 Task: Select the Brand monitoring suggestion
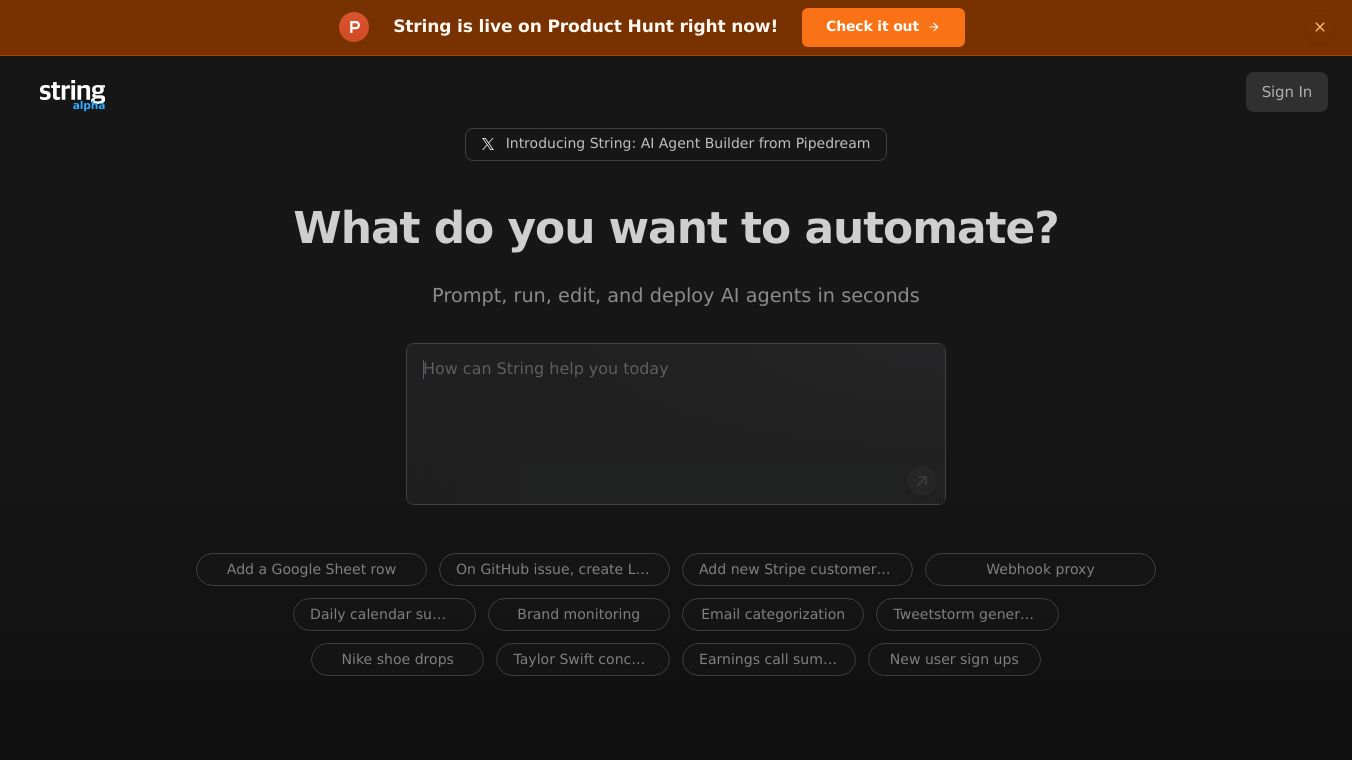pyautogui.click(x=579, y=614)
